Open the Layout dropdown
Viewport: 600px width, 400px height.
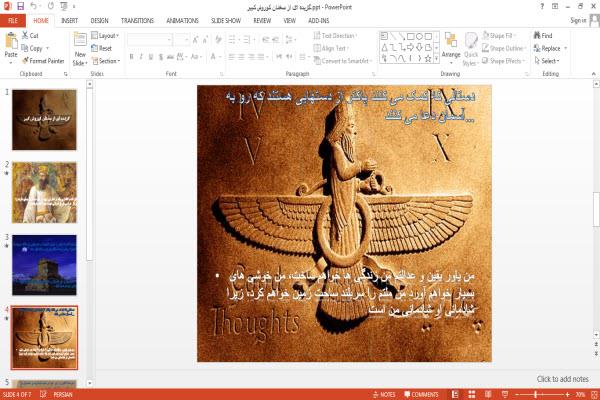(x=105, y=36)
